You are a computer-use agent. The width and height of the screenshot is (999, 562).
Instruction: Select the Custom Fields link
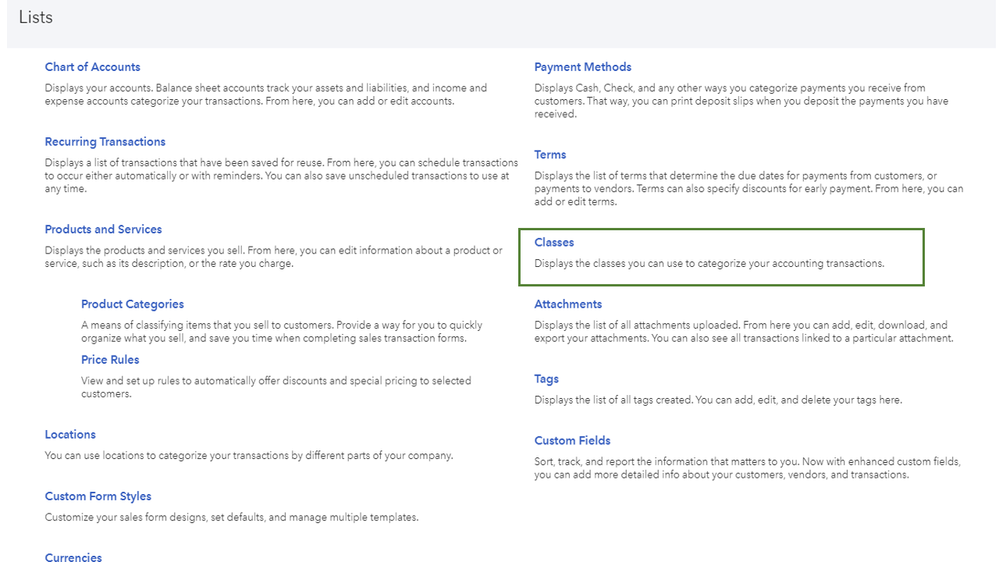(x=572, y=440)
